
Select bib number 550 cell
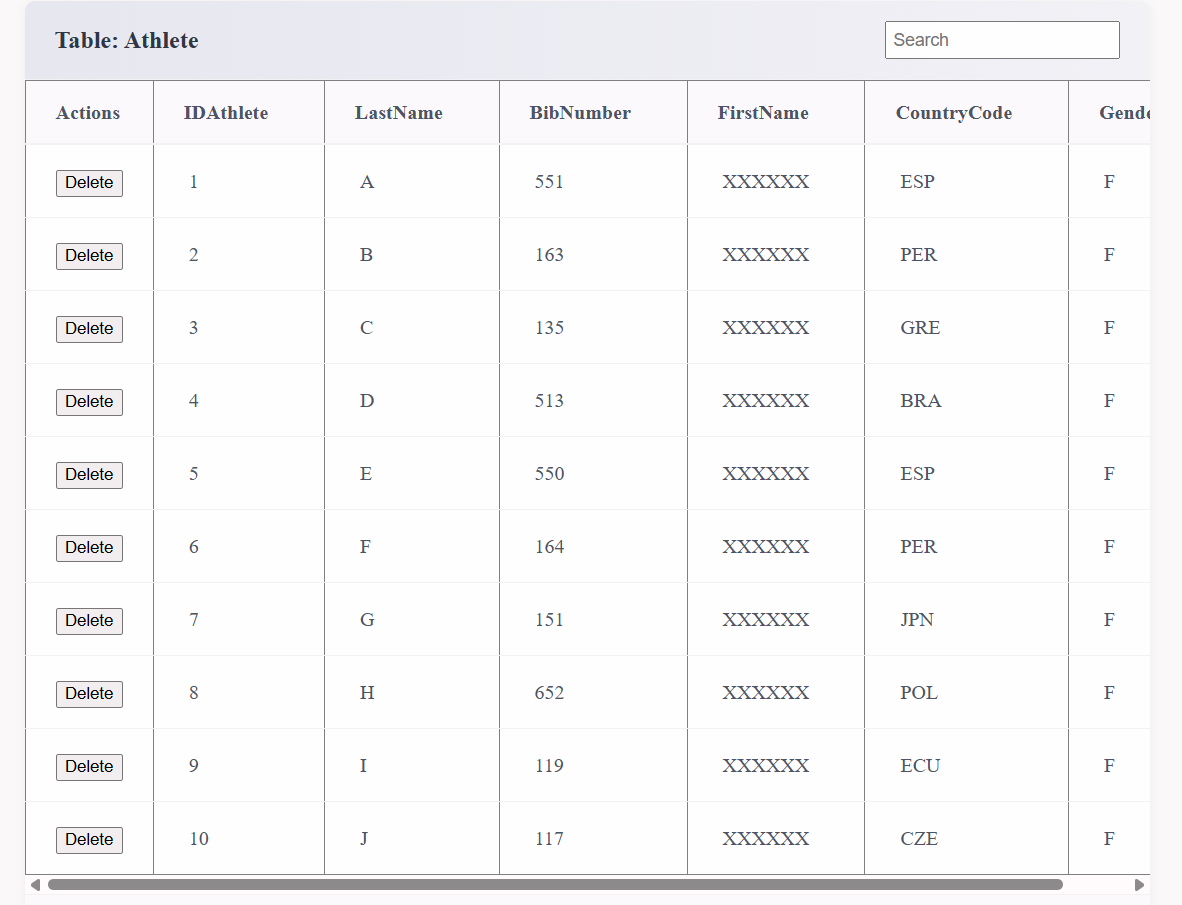(593, 474)
